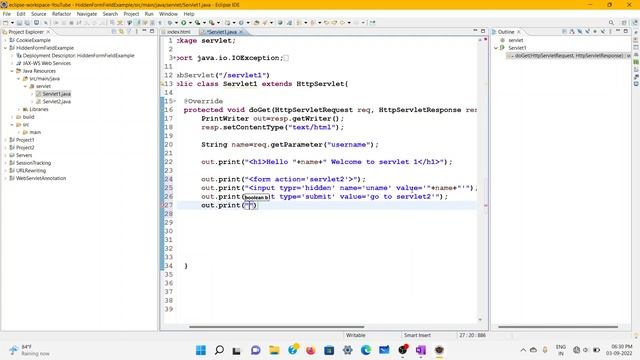Collapse the Java Resources node
Viewport: 640px width, 360px height.
click(x=12, y=71)
